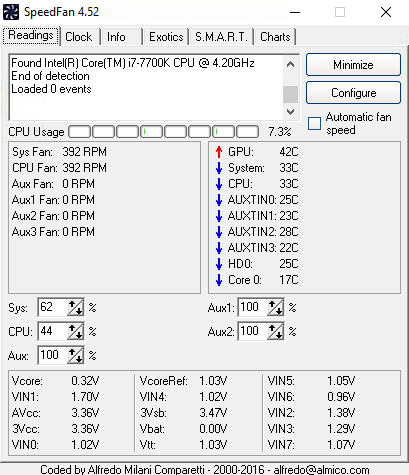The height and width of the screenshot is (475, 409).
Task: Switch to the Clock tab
Action: point(79,37)
